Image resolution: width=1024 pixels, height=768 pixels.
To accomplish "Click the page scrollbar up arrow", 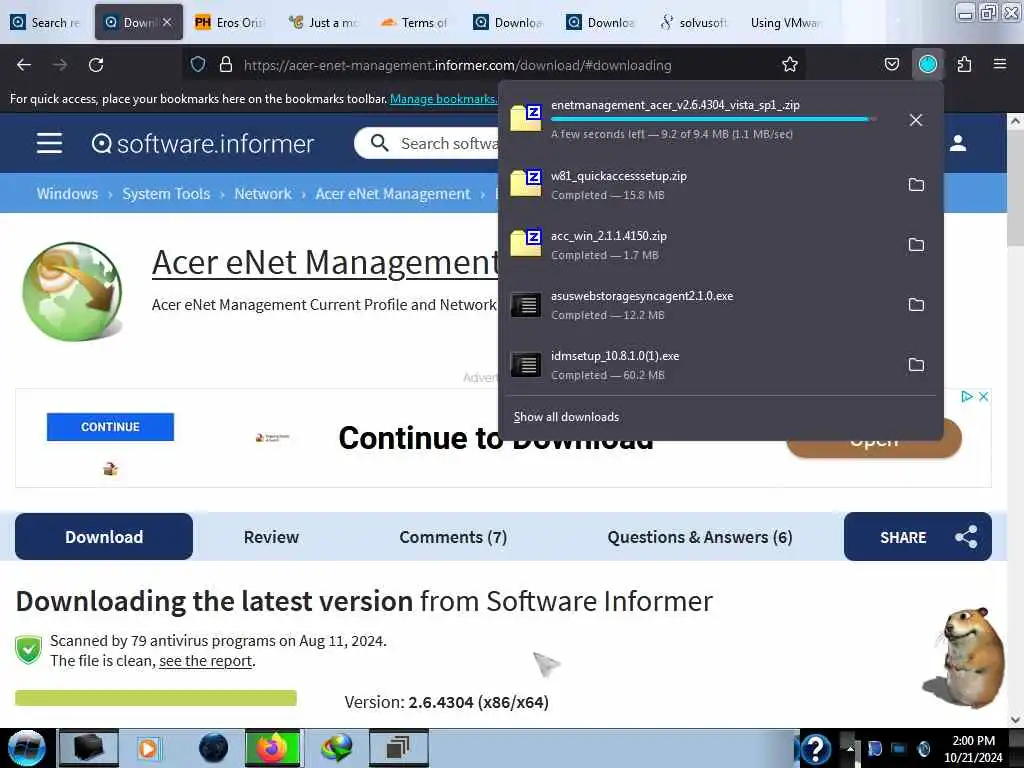I will coord(1015,121).
